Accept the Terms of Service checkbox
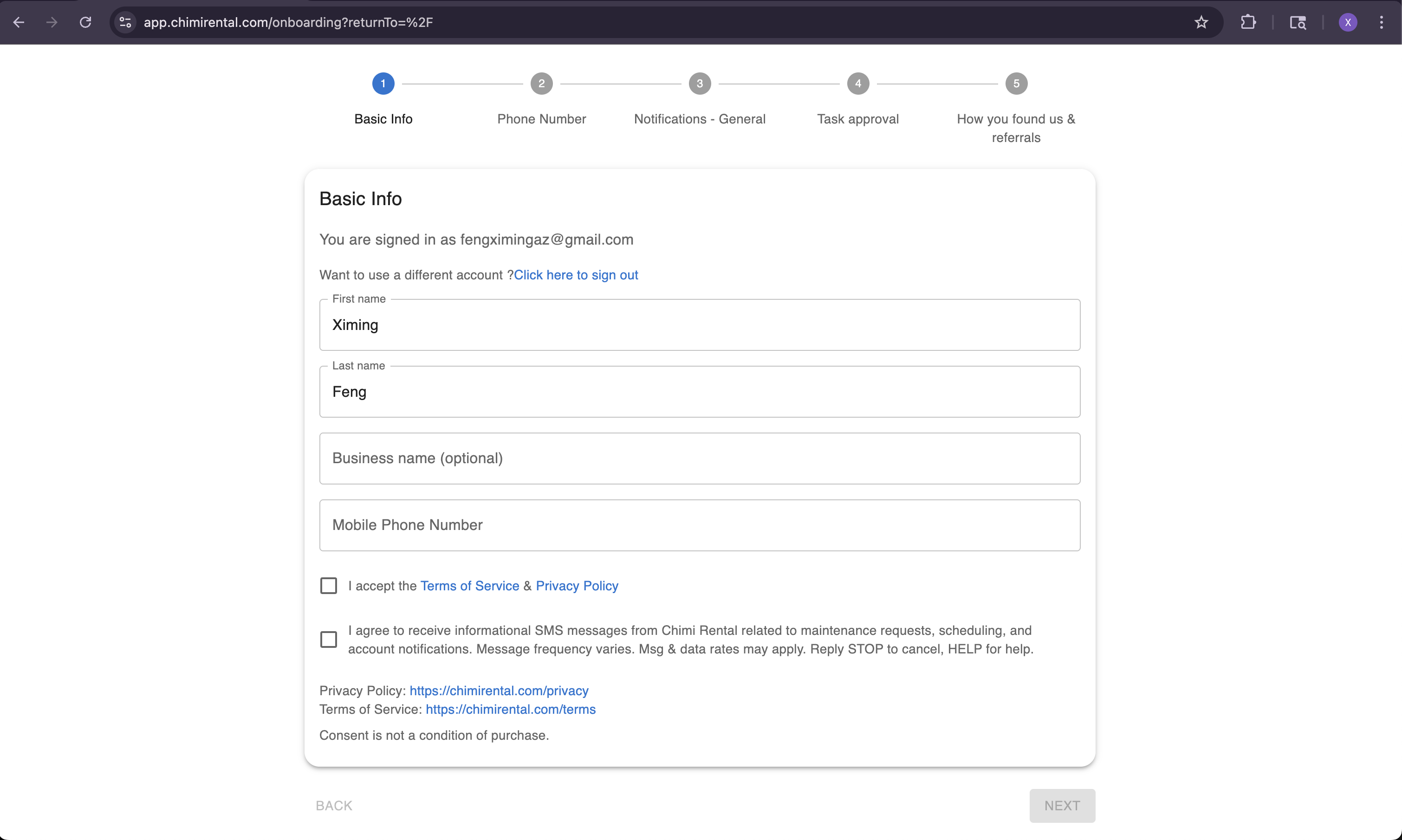 (x=328, y=585)
